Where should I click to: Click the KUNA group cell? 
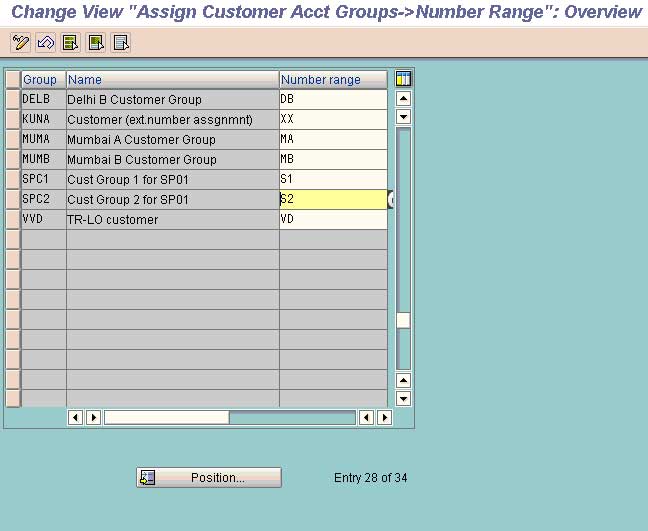click(43, 119)
